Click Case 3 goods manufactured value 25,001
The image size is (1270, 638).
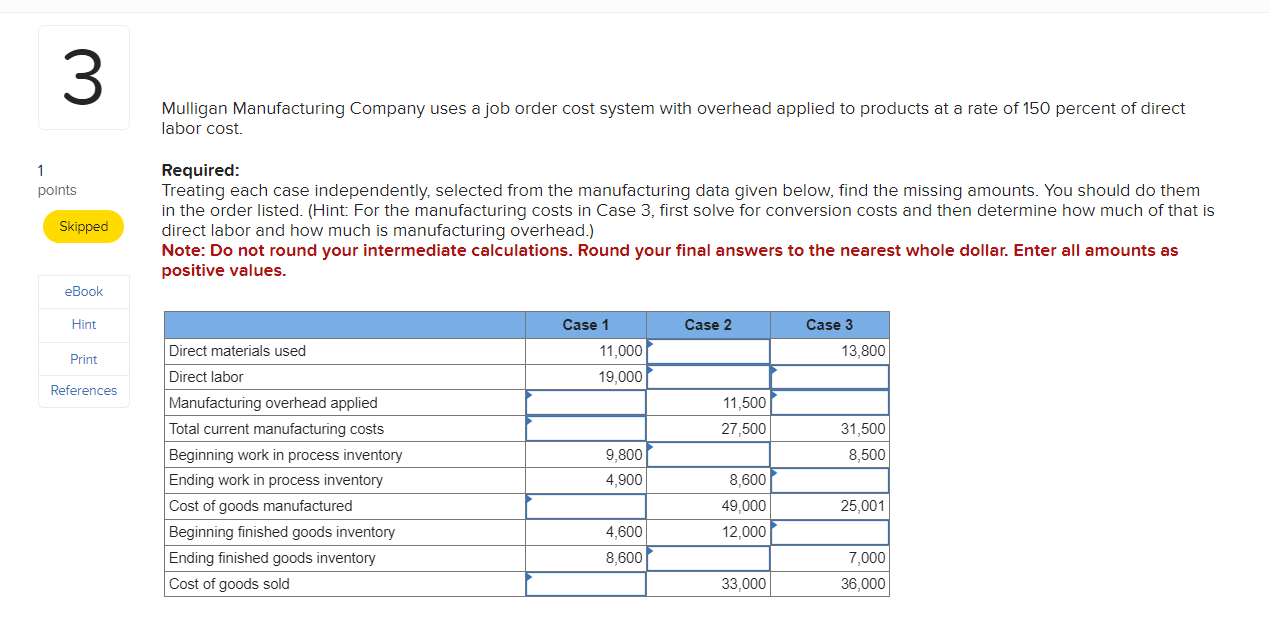pos(863,506)
